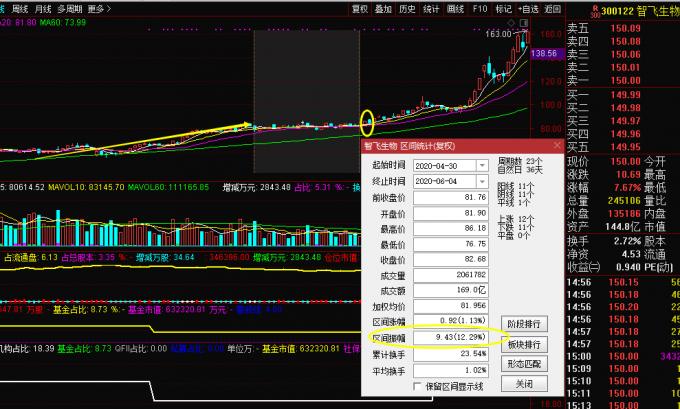Close the 区间统计 dialog with X
This screenshot has height=409, width=680.
click(x=557, y=146)
